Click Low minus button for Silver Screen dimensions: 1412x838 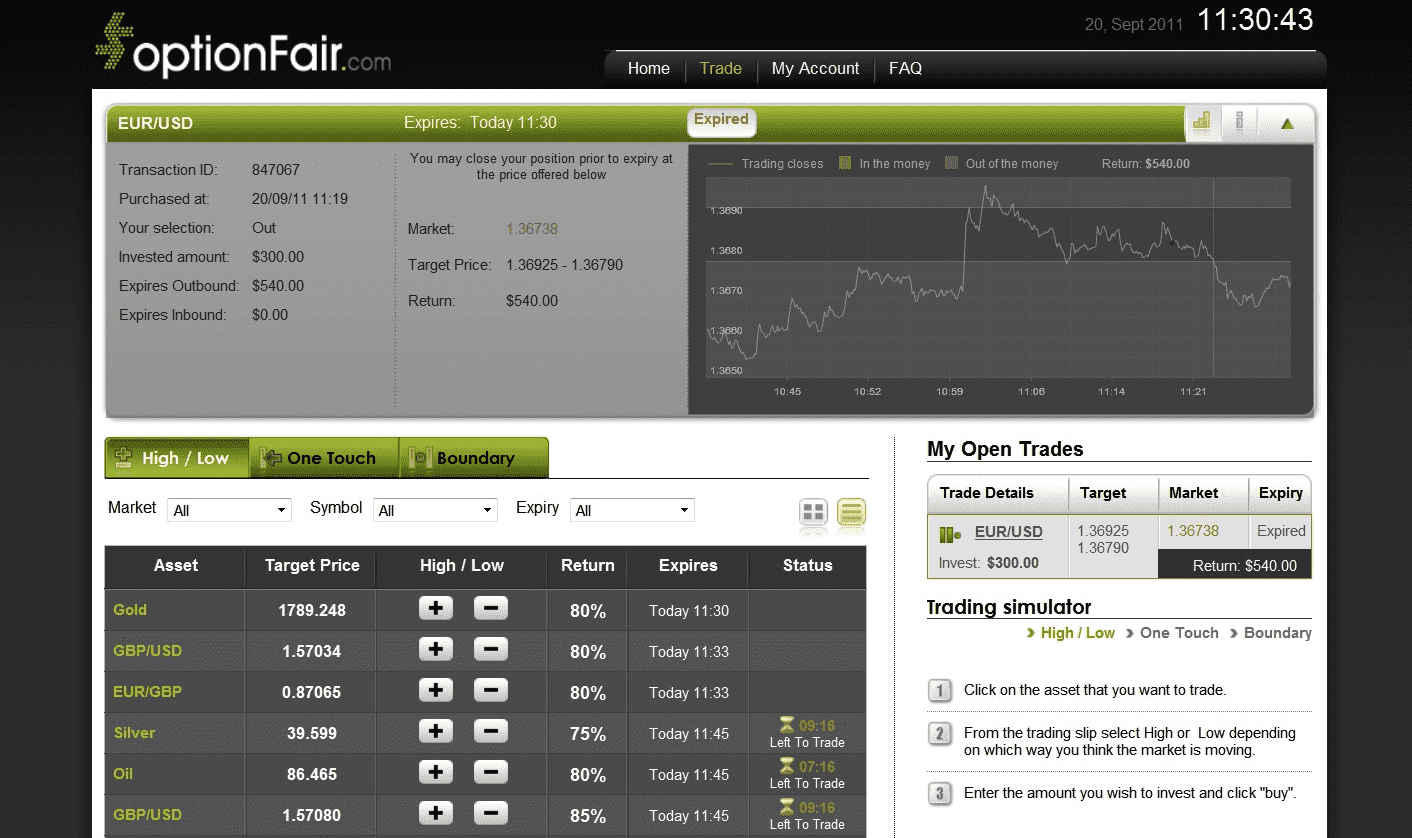(490, 731)
